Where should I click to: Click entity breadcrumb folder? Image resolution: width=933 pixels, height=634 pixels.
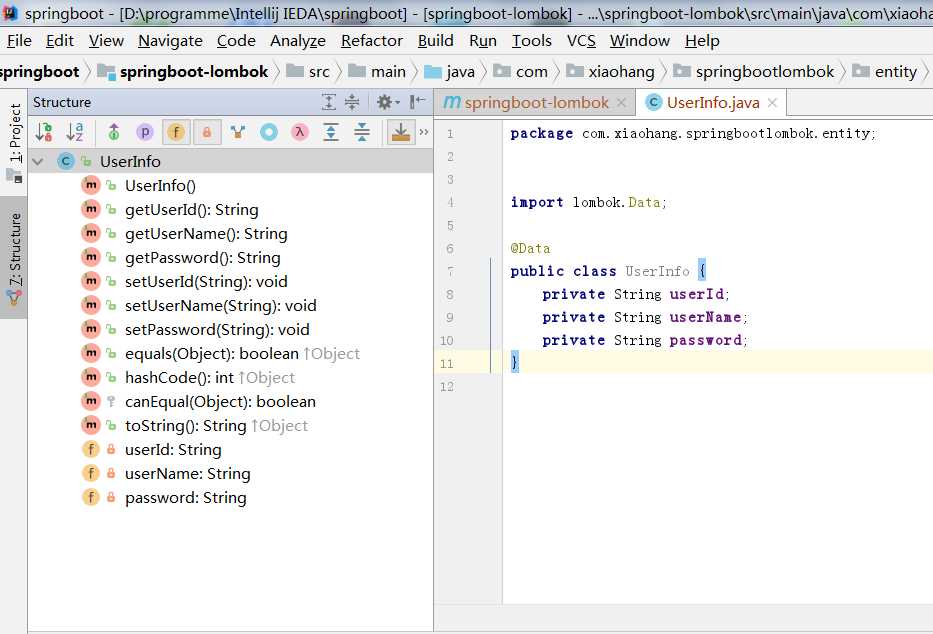coord(885,71)
